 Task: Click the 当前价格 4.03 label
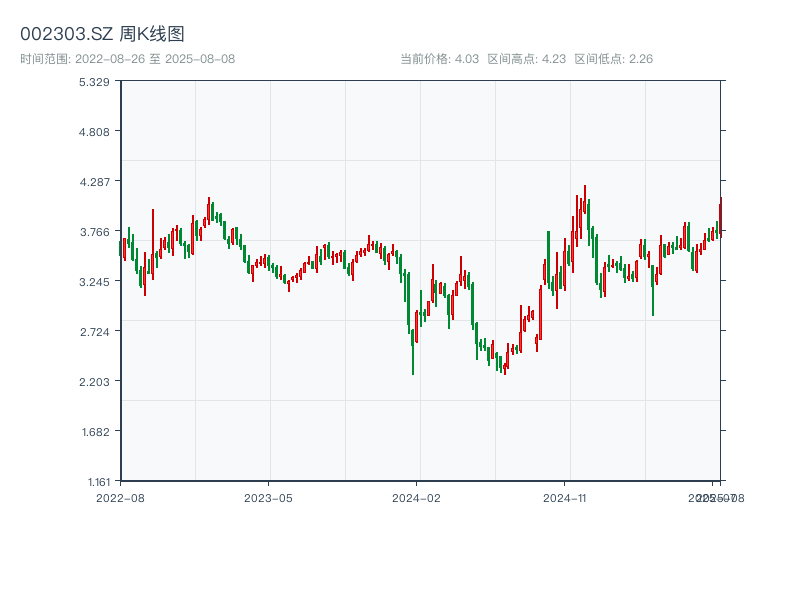click(439, 59)
